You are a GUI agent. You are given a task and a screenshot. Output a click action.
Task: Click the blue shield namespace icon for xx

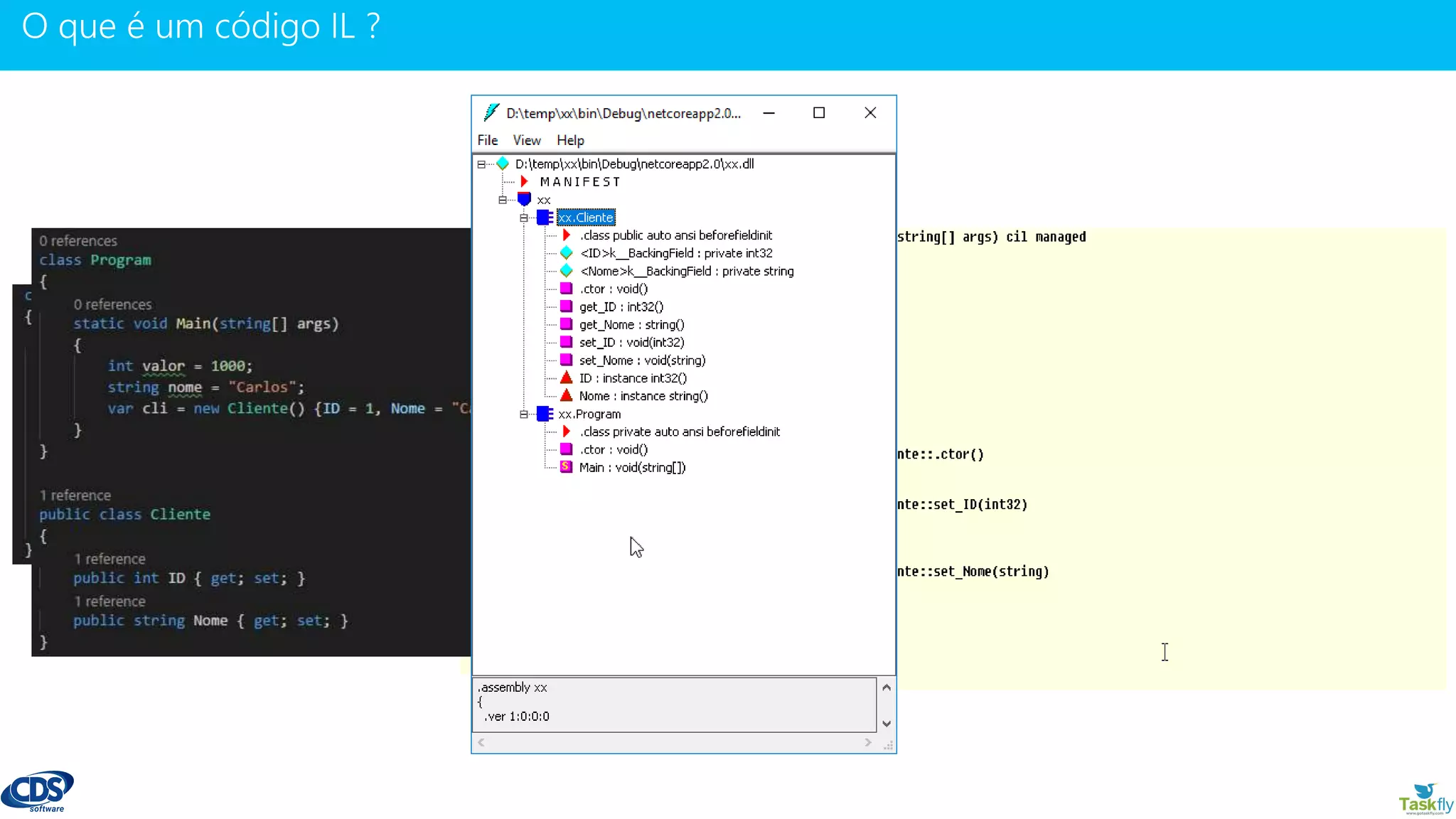525,200
